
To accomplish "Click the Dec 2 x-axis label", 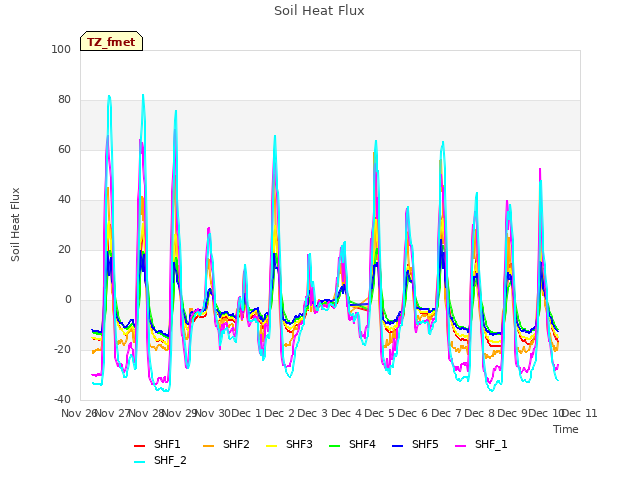I will [x=279, y=413].
